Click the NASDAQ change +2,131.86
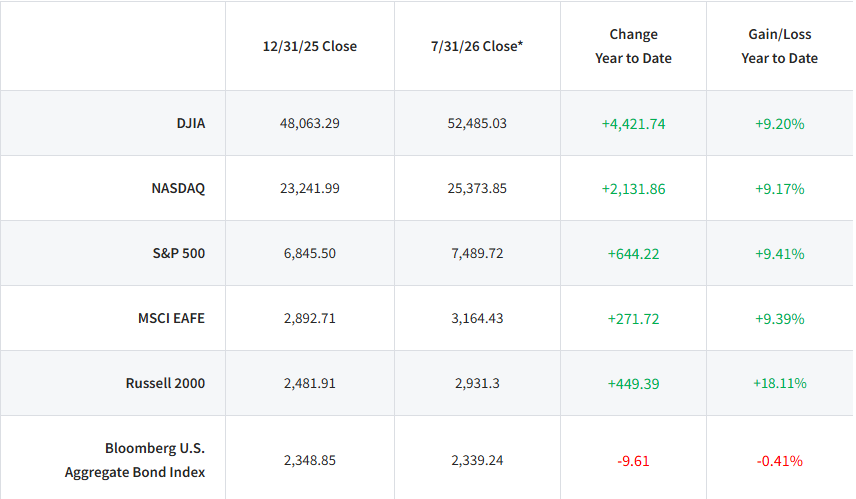 (633, 189)
